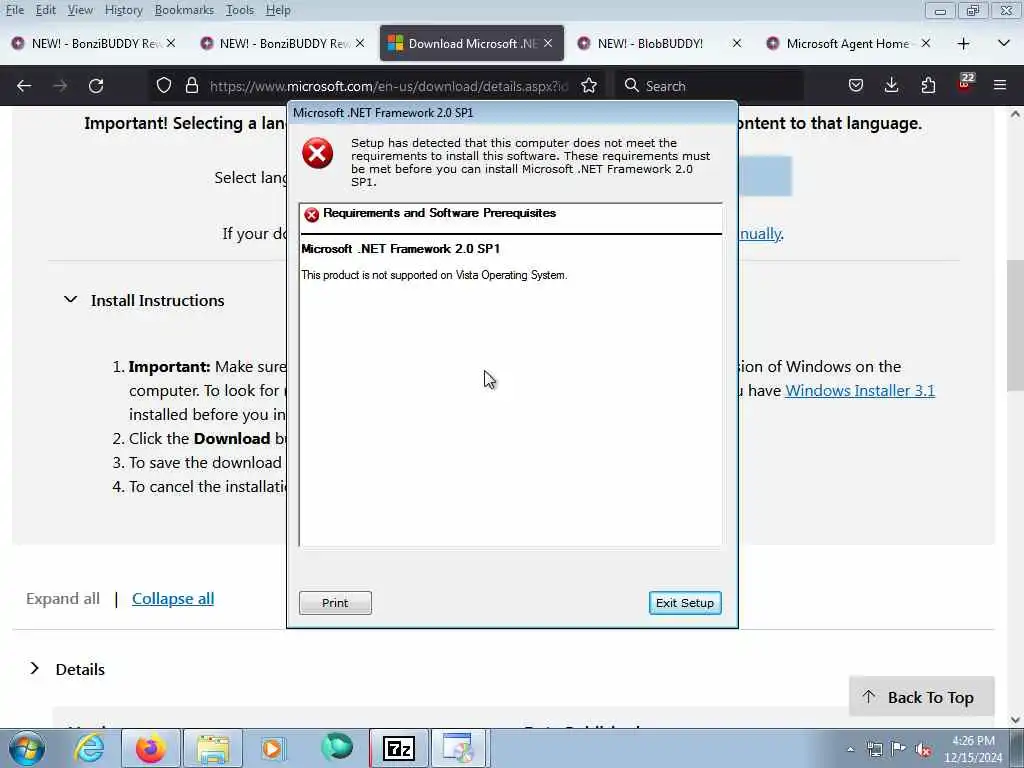
Task: Open the Tools menu
Action: 240,10
